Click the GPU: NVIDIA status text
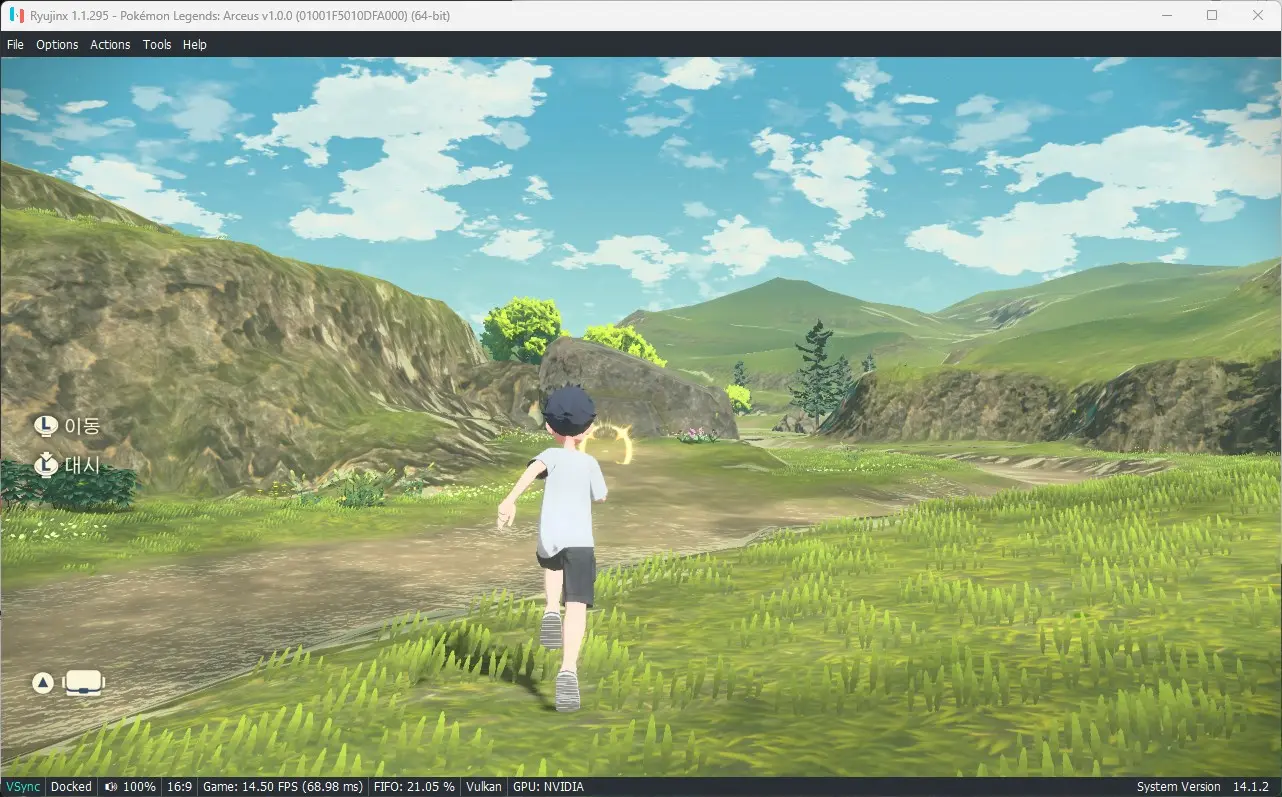The width and height of the screenshot is (1282, 797). pos(548,787)
